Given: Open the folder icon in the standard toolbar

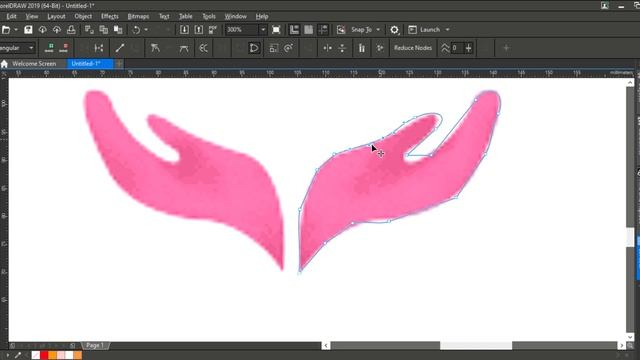Looking at the screenshot, I should click(6, 30).
